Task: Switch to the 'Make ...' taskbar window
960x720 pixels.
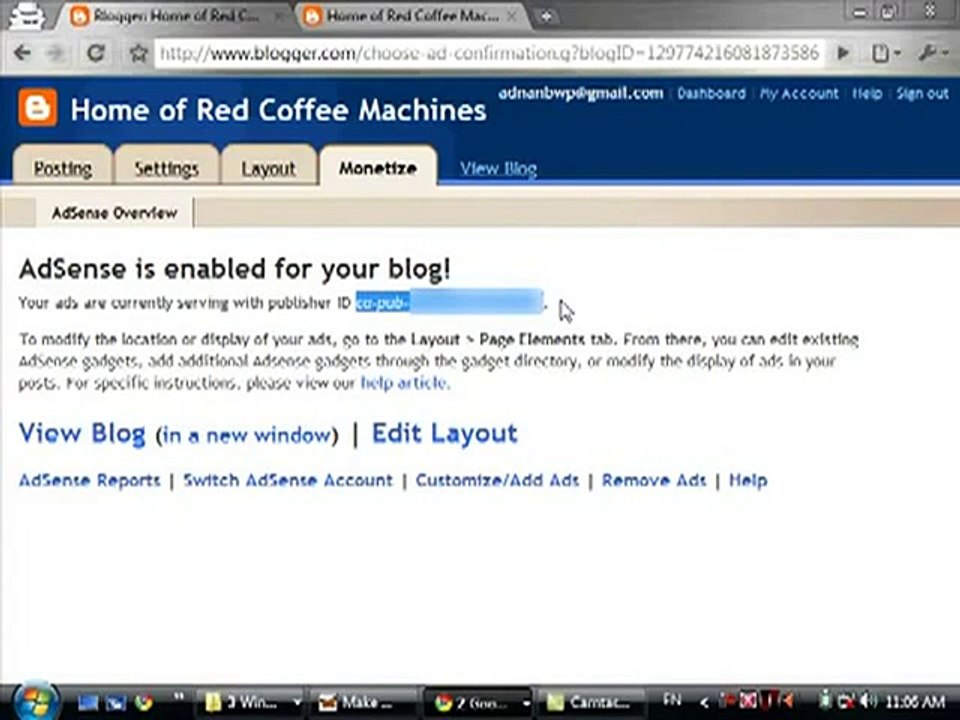Action: (364, 702)
